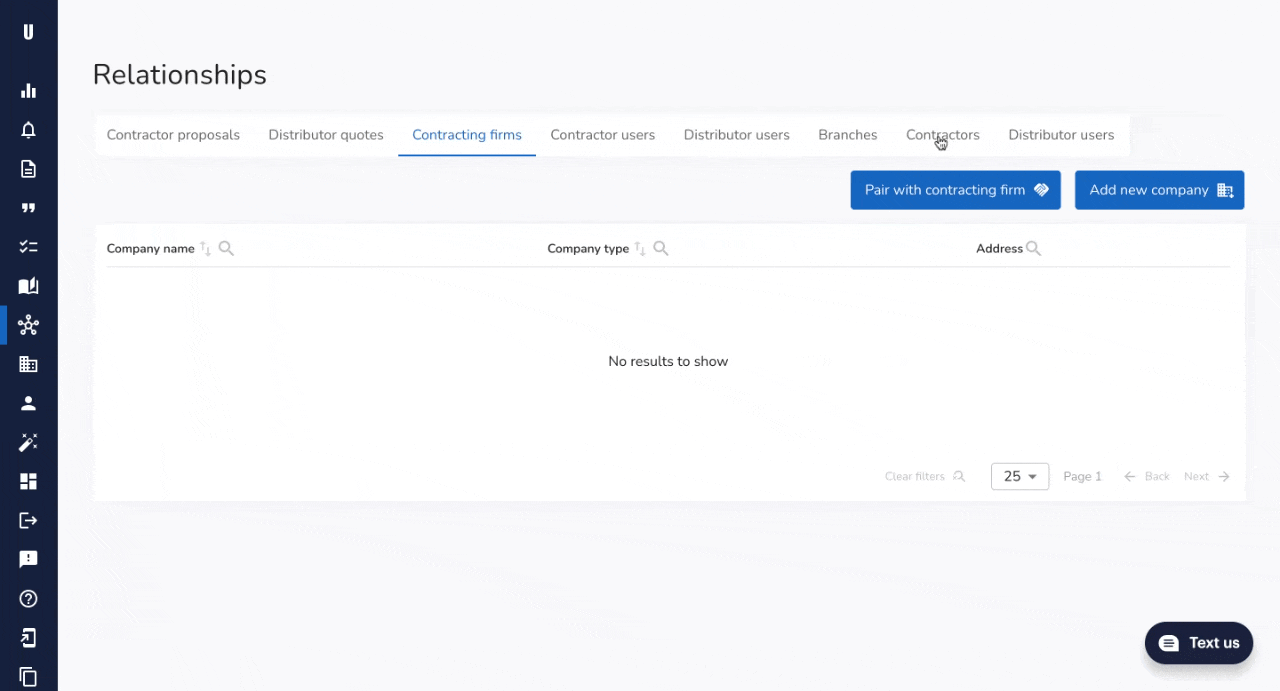Open the Text us chat widget
The height and width of the screenshot is (691, 1280).
point(1198,643)
